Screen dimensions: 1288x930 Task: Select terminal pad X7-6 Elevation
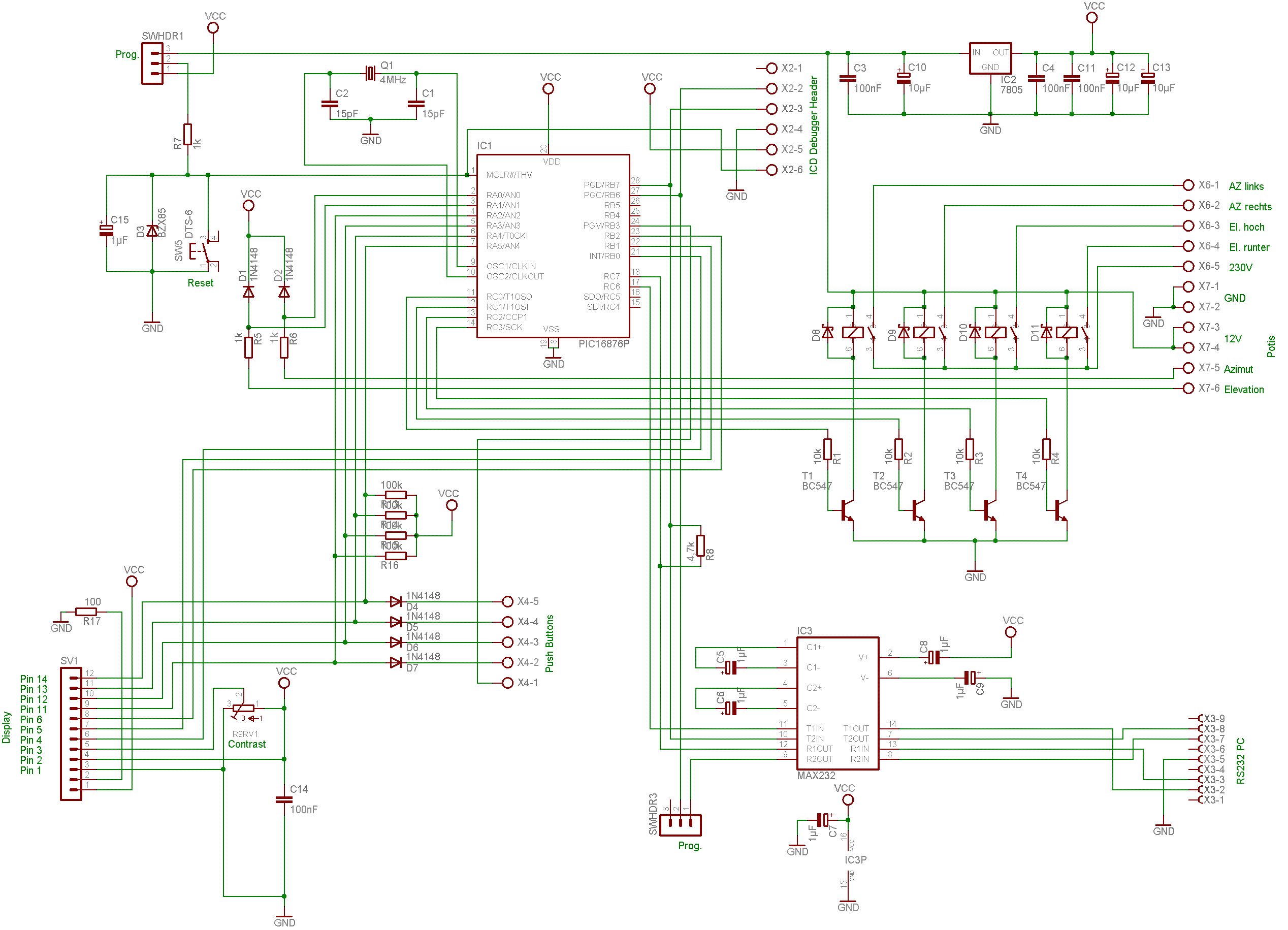[x=1188, y=389]
